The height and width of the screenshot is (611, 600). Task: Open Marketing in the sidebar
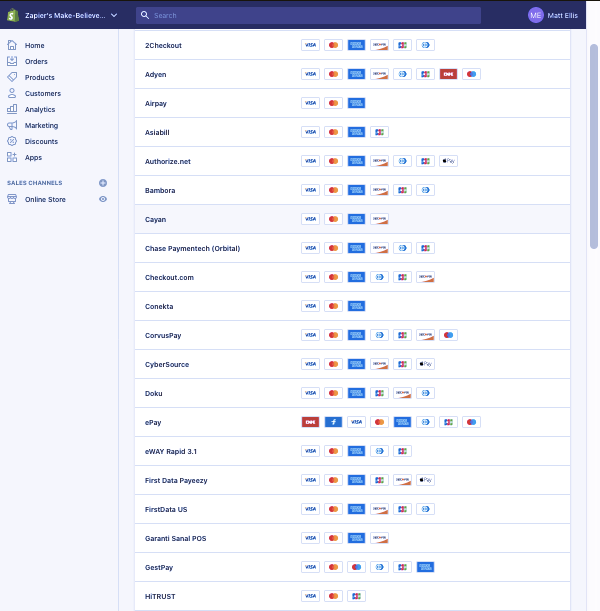[x=41, y=125]
